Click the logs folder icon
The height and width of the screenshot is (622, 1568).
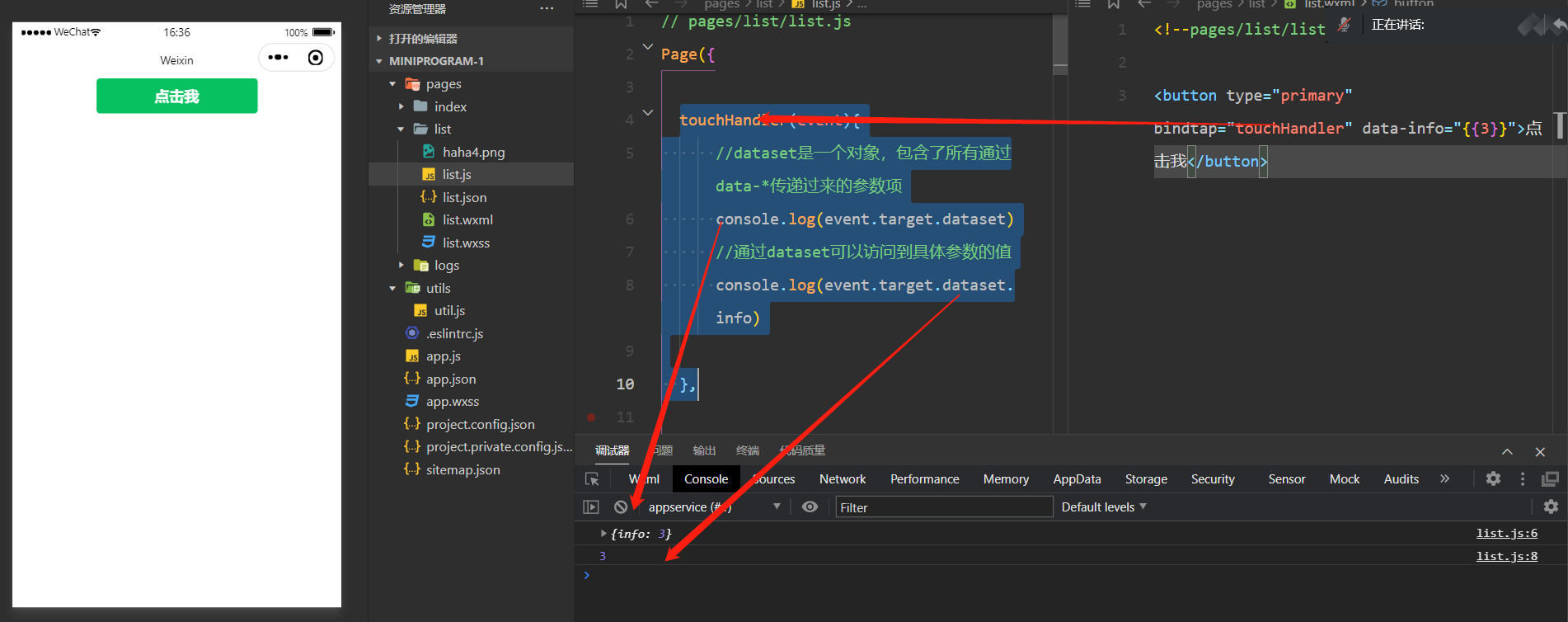(x=421, y=266)
